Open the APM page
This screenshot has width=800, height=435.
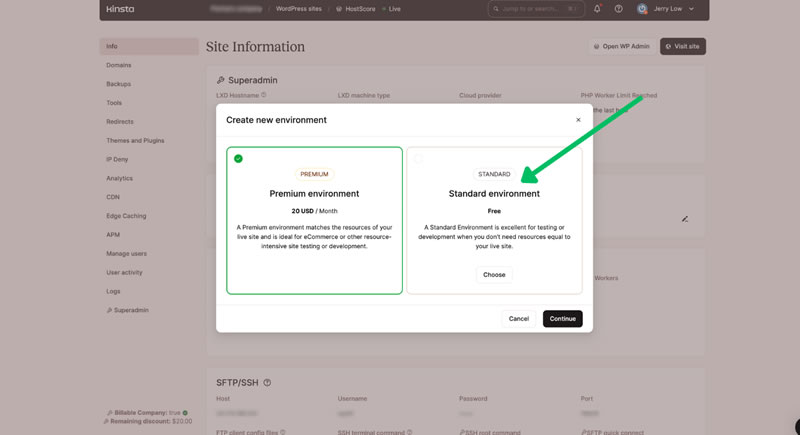pyautogui.click(x=113, y=235)
